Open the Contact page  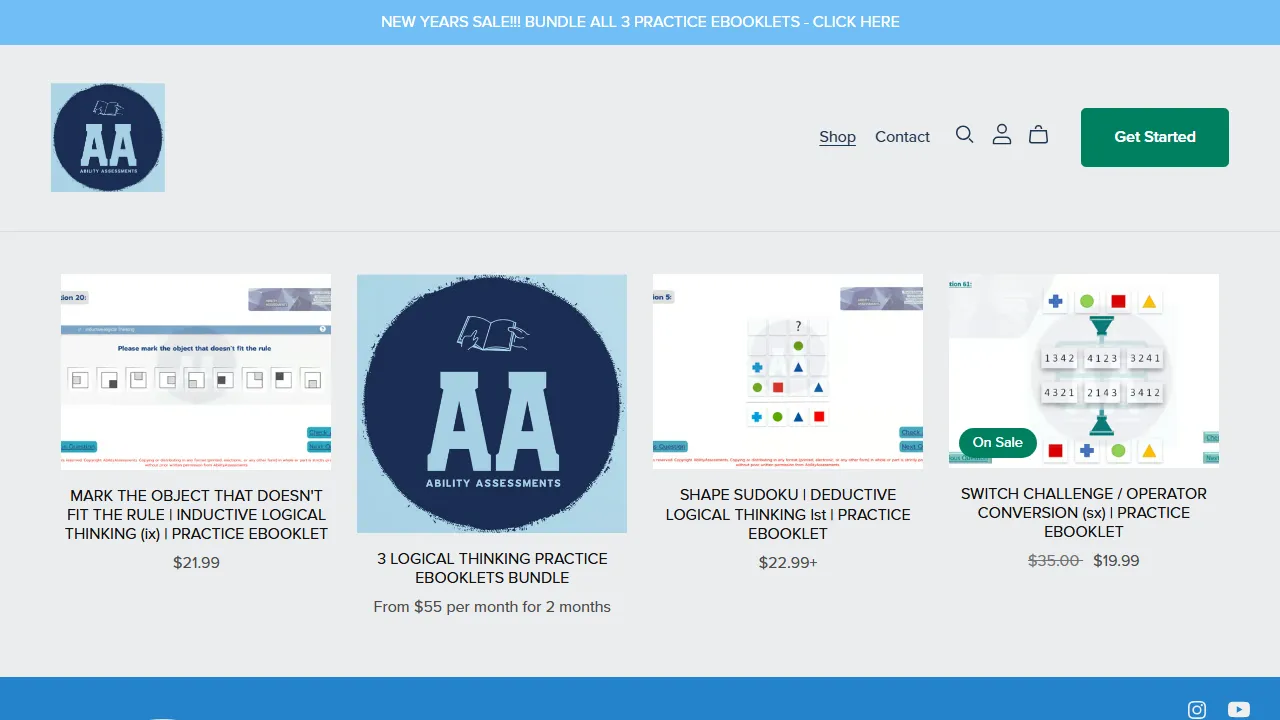pyautogui.click(x=902, y=136)
